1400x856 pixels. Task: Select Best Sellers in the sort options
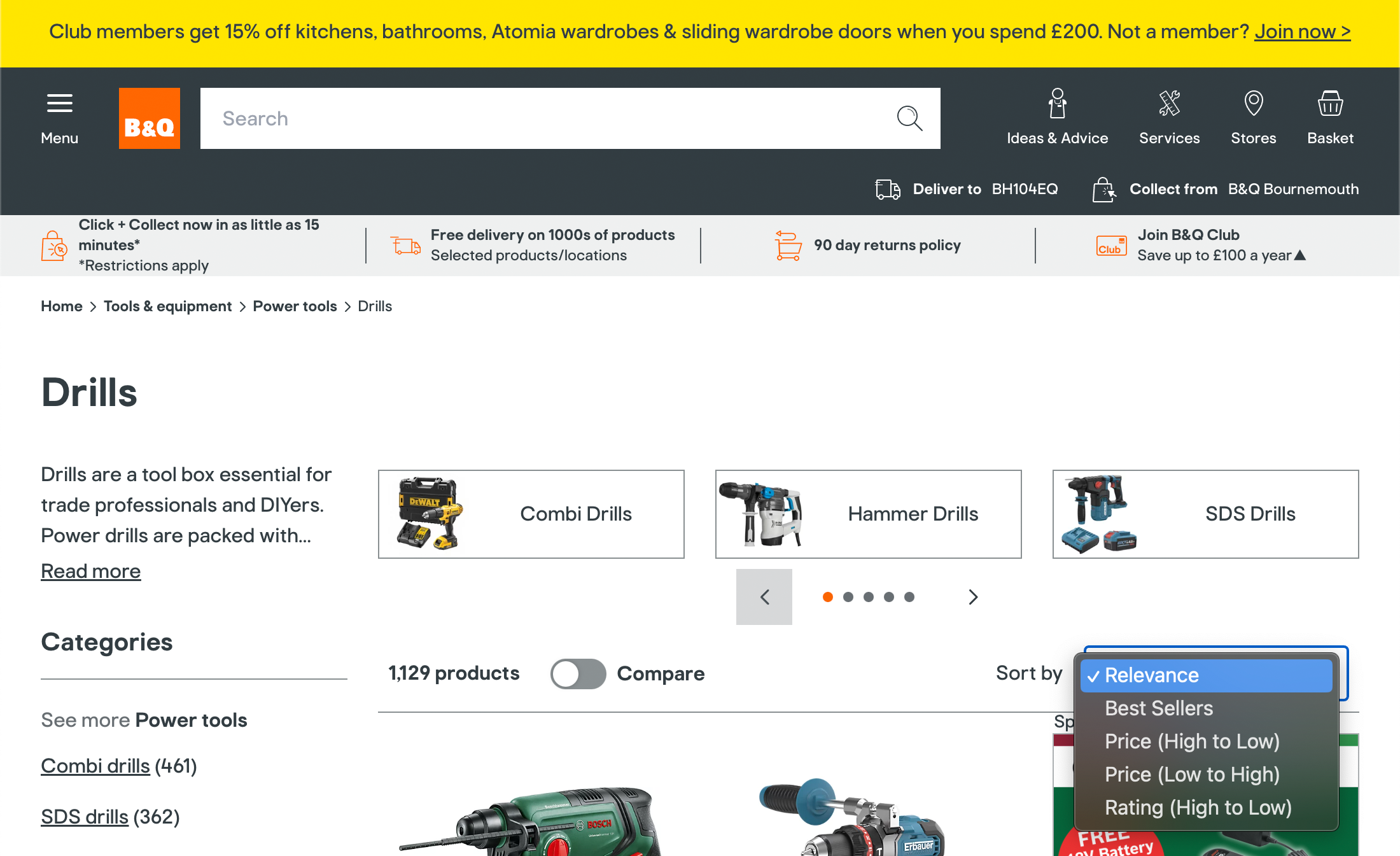click(x=1158, y=708)
